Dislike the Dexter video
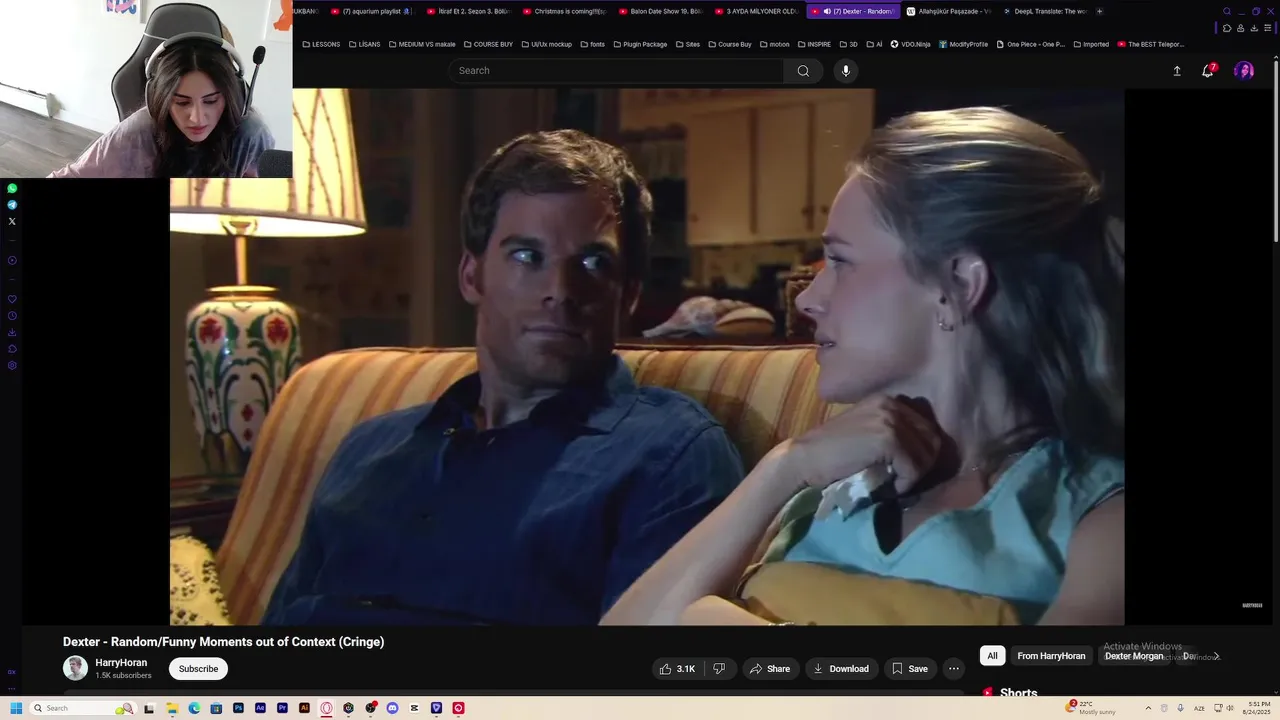This screenshot has width=1280, height=720. point(719,669)
